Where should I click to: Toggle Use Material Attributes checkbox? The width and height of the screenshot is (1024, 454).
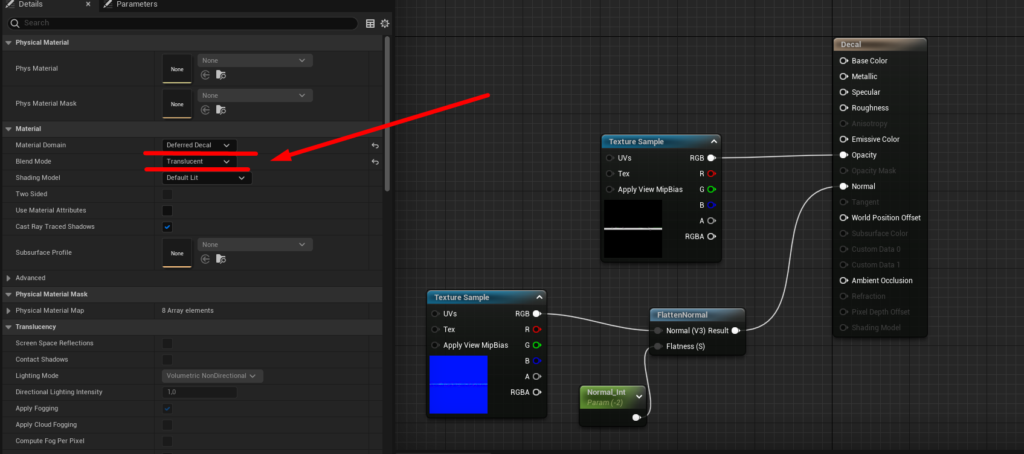[167, 210]
